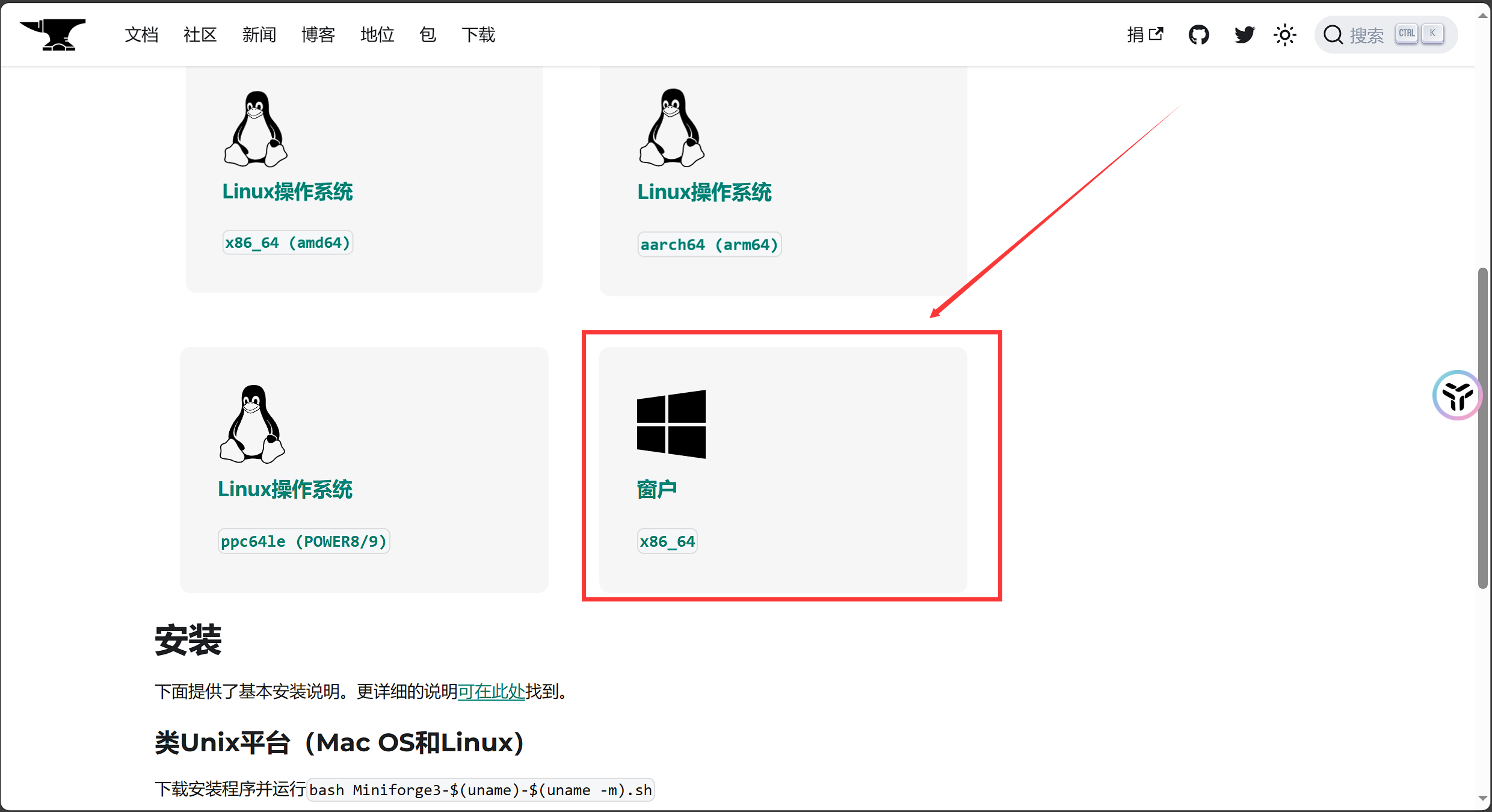Click the search magnifier icon
The height and width of the screenshot is (812, 1492).
pyautogui.click(x=1333, y=35)
